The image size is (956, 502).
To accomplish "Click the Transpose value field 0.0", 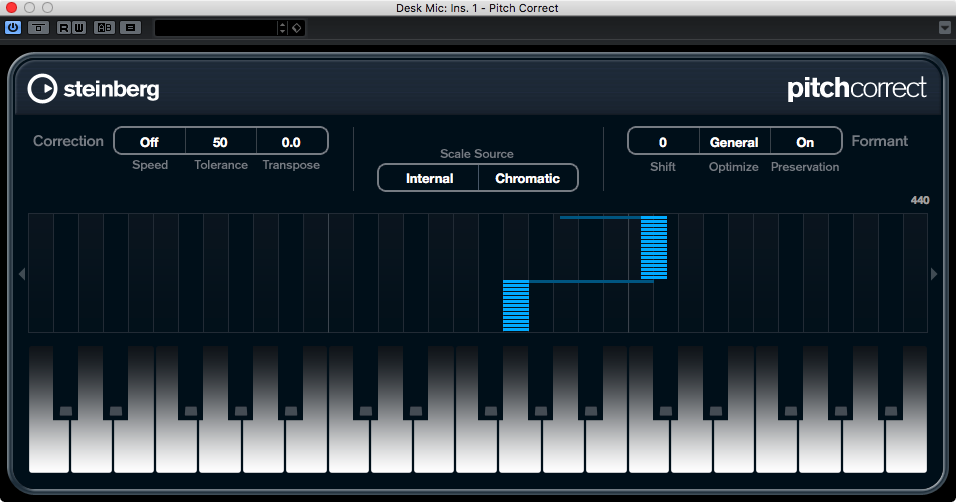I will (x=291, y=142).
